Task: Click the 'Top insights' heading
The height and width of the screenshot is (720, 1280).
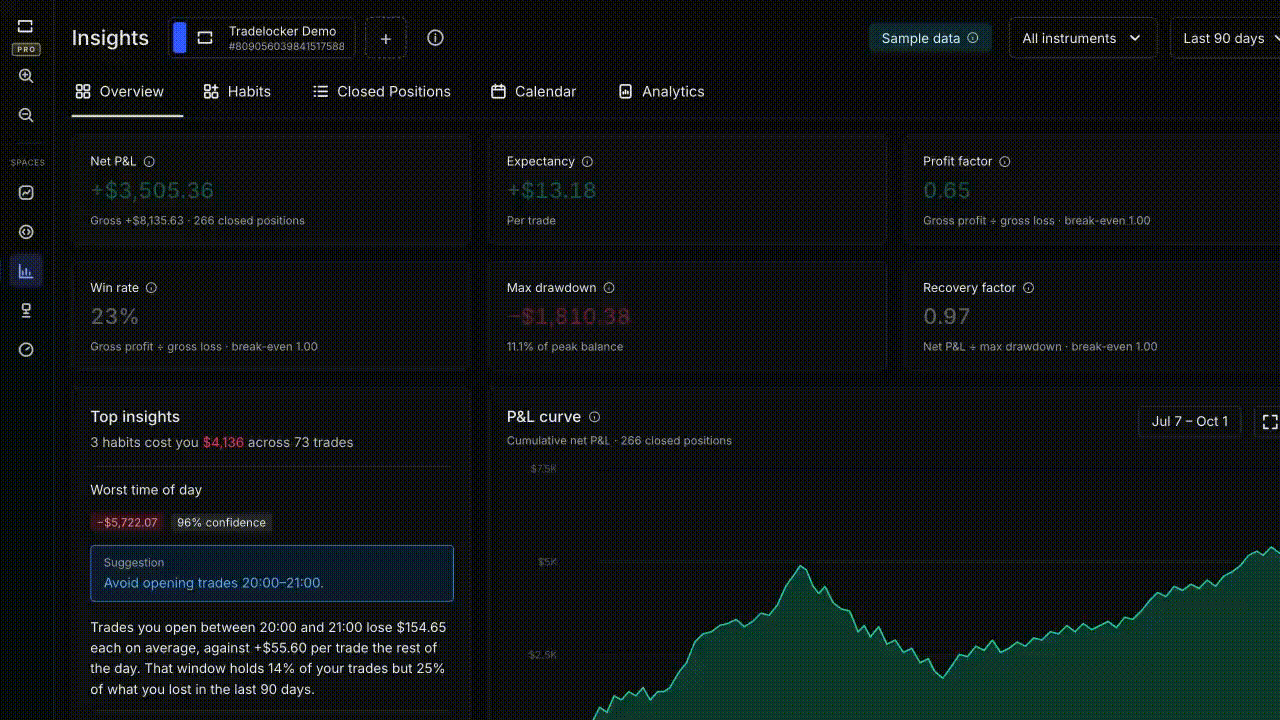Action: [x=135, y=417]
